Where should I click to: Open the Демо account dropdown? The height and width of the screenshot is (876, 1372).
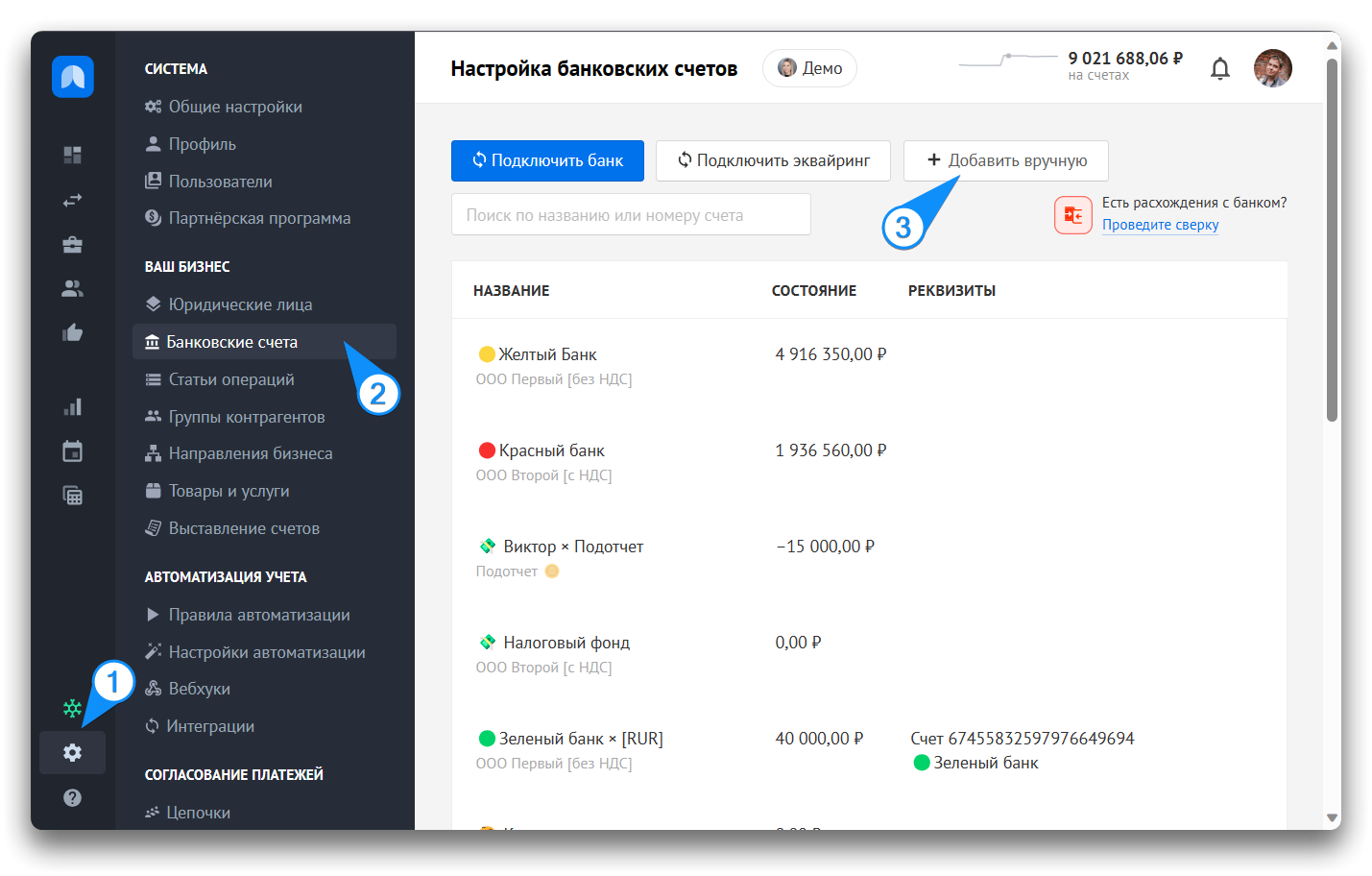[809, 68]
